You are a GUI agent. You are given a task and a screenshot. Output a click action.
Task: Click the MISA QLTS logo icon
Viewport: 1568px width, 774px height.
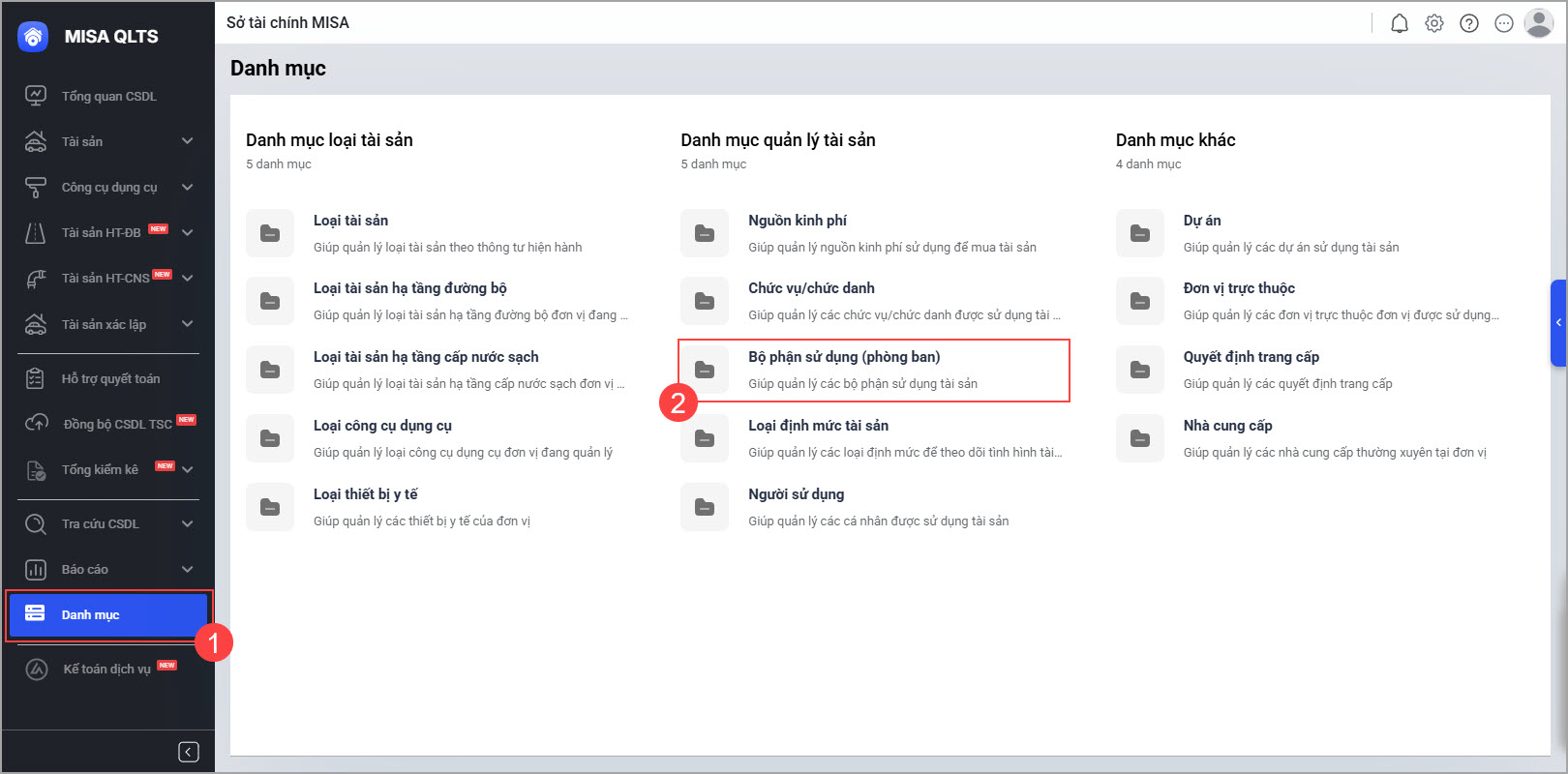click(x=33, y=37)
